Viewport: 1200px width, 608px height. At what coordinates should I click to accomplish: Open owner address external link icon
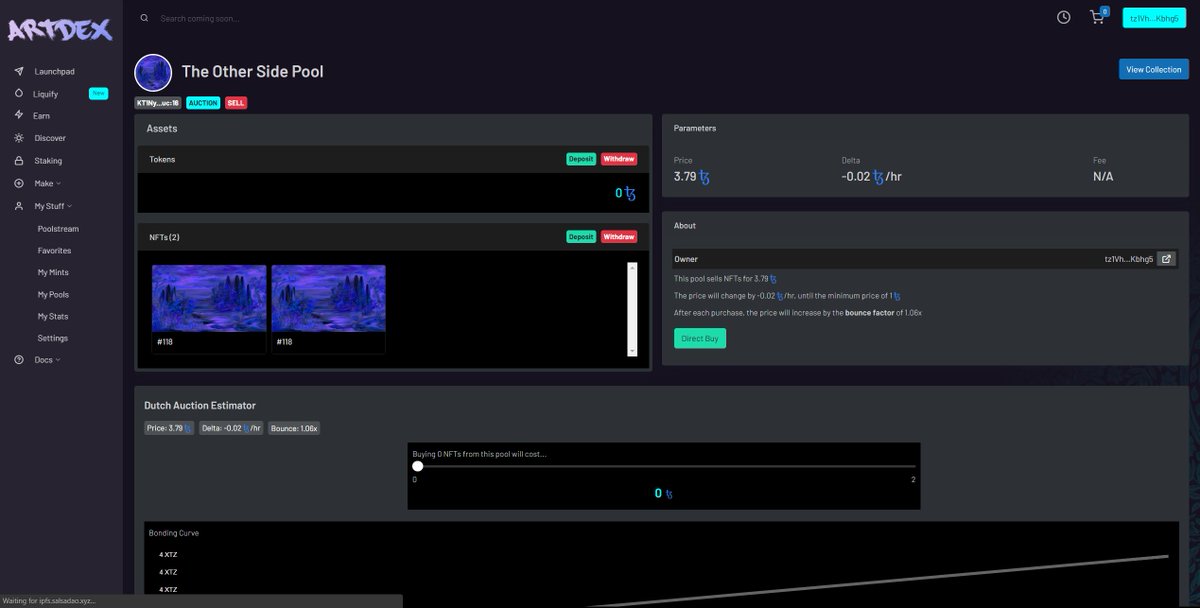click(x=1166, y=259)
